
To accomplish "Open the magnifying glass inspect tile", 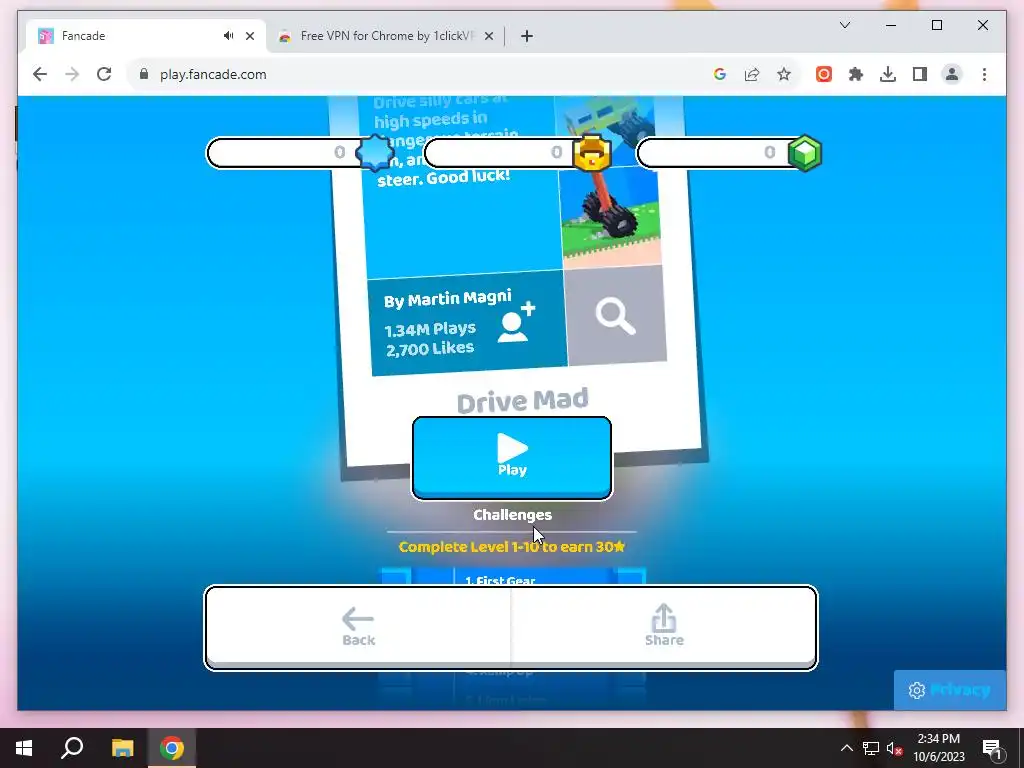I will point(615,316).
